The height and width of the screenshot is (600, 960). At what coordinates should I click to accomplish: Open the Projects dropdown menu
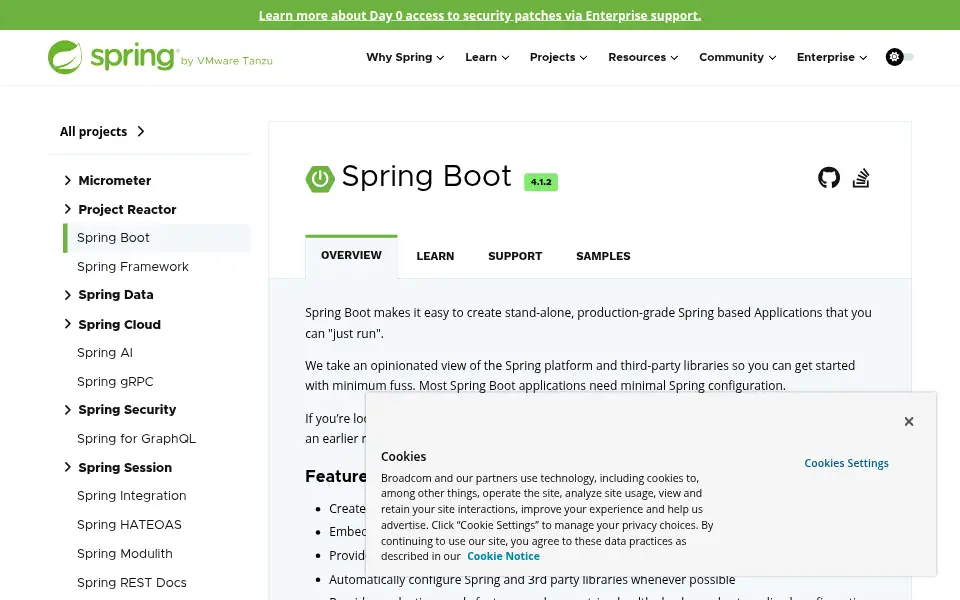pyautogui.click(x=558, y=57)
